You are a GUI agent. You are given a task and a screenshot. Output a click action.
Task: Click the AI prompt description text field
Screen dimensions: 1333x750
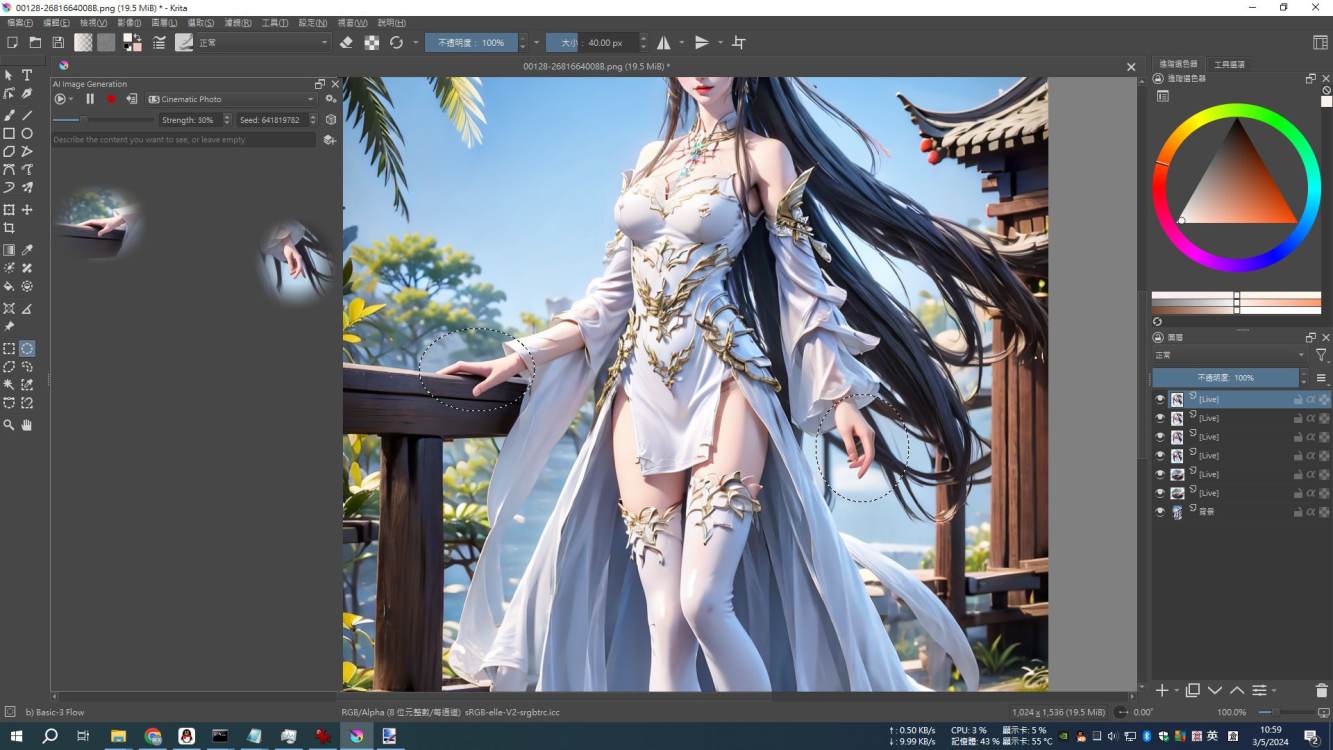coord(184,140)
